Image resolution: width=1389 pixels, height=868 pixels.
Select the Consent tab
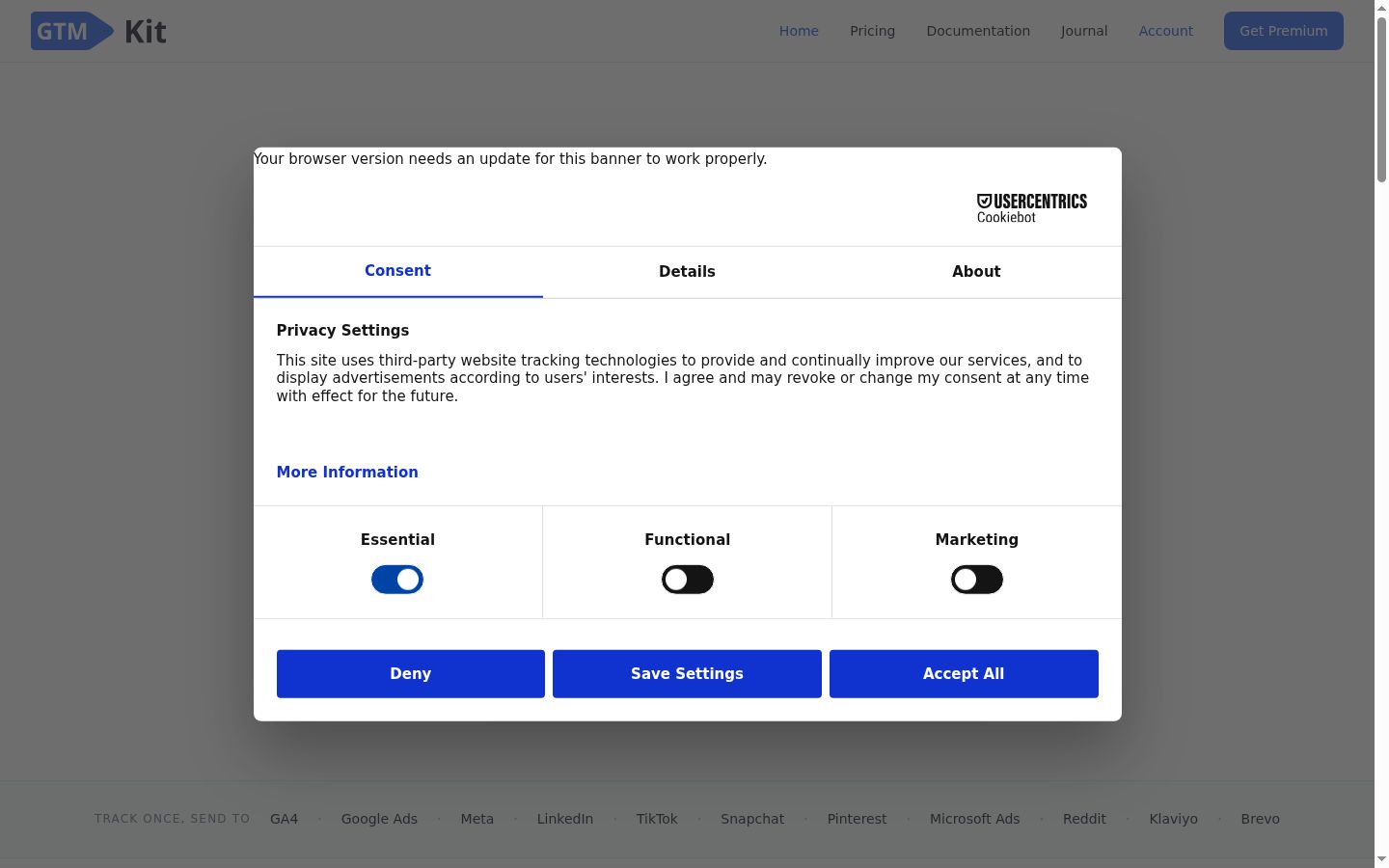397,271
